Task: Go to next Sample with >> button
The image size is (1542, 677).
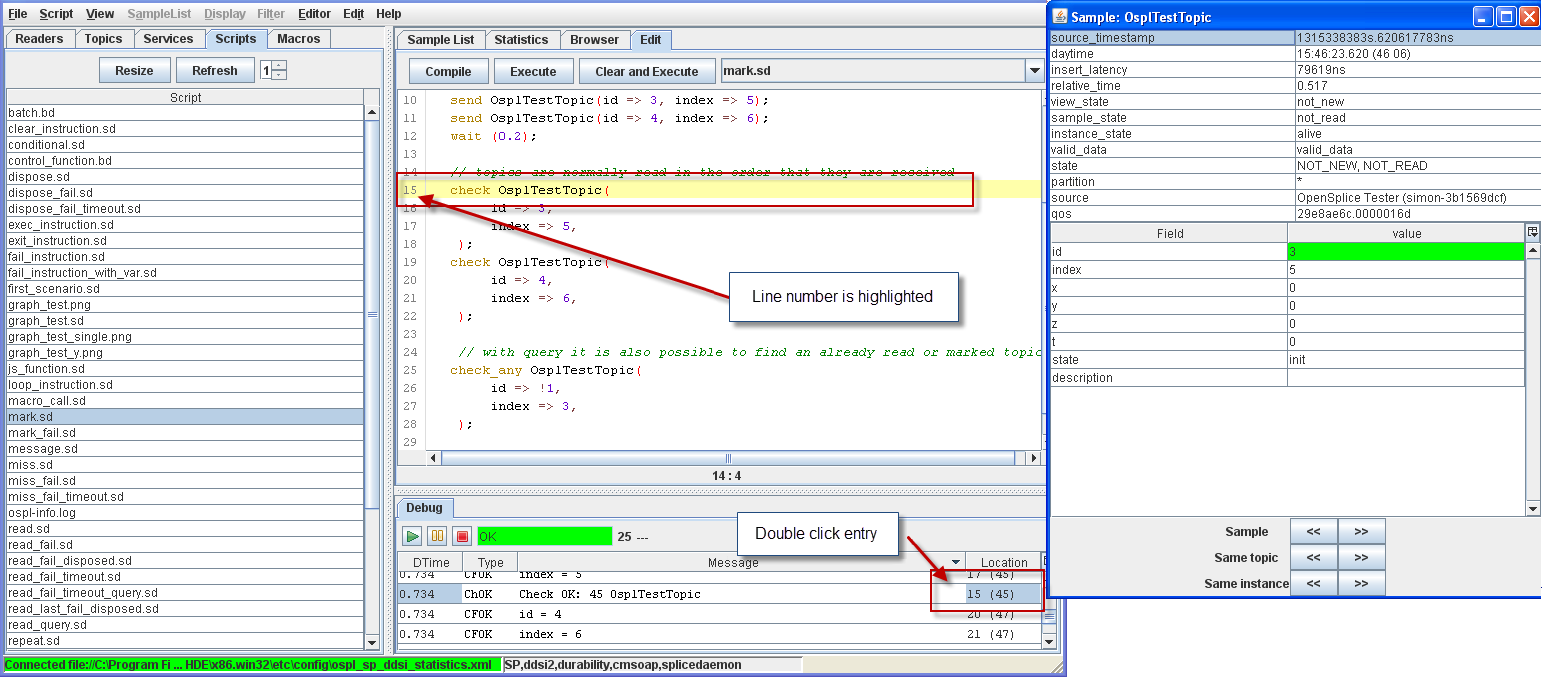Action: [1361, 532]
